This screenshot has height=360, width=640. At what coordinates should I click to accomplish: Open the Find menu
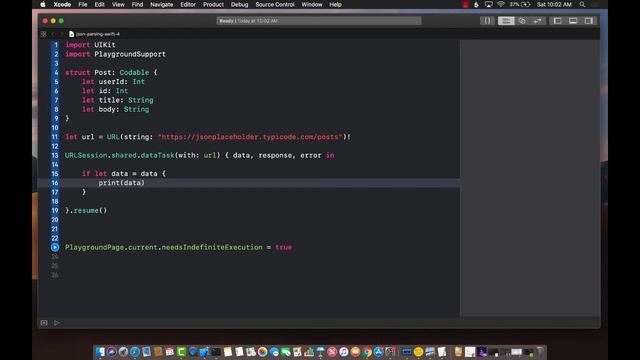(x=137, y=4)
